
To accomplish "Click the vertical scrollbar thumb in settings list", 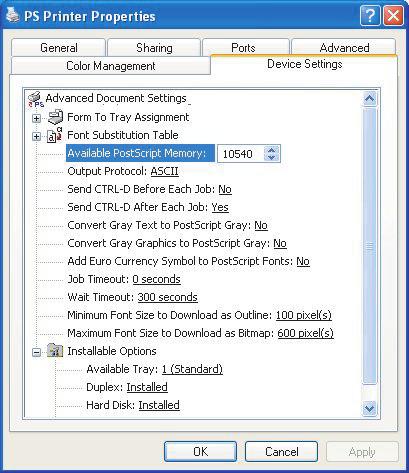I will pyautogui.click(x=369, y=246).
